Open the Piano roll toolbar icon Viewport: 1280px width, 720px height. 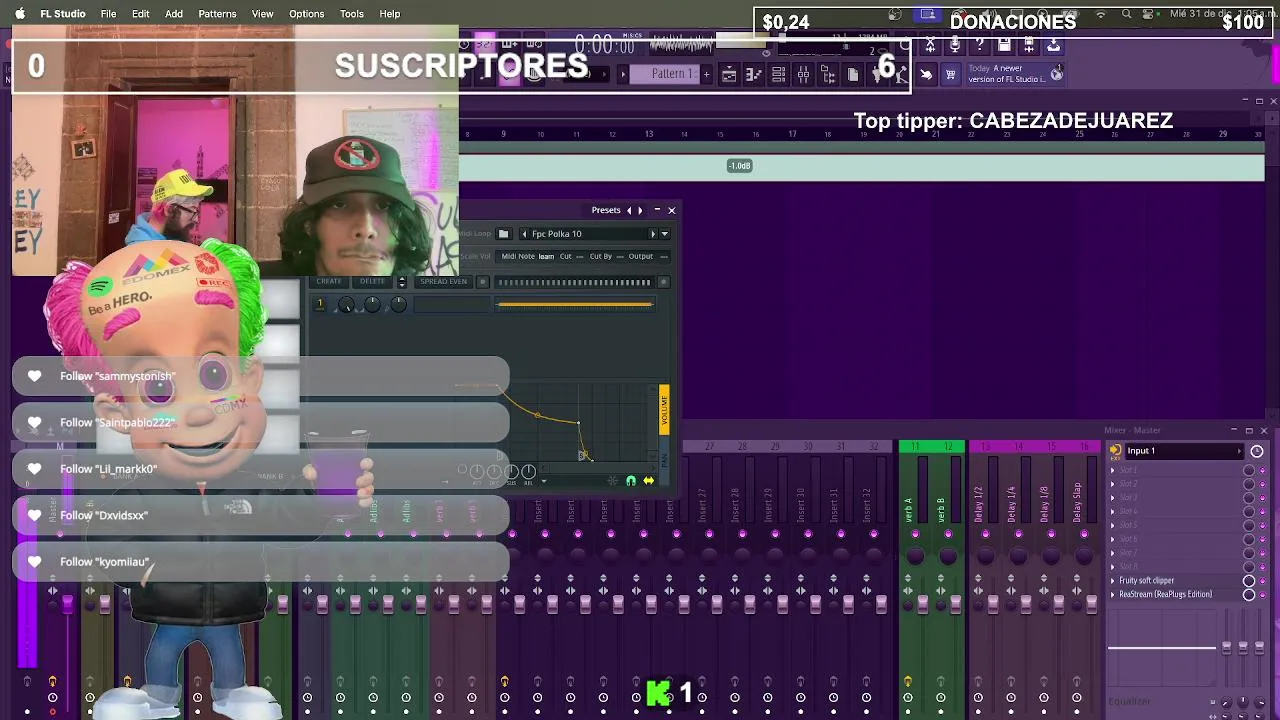[x=754, y=74]
